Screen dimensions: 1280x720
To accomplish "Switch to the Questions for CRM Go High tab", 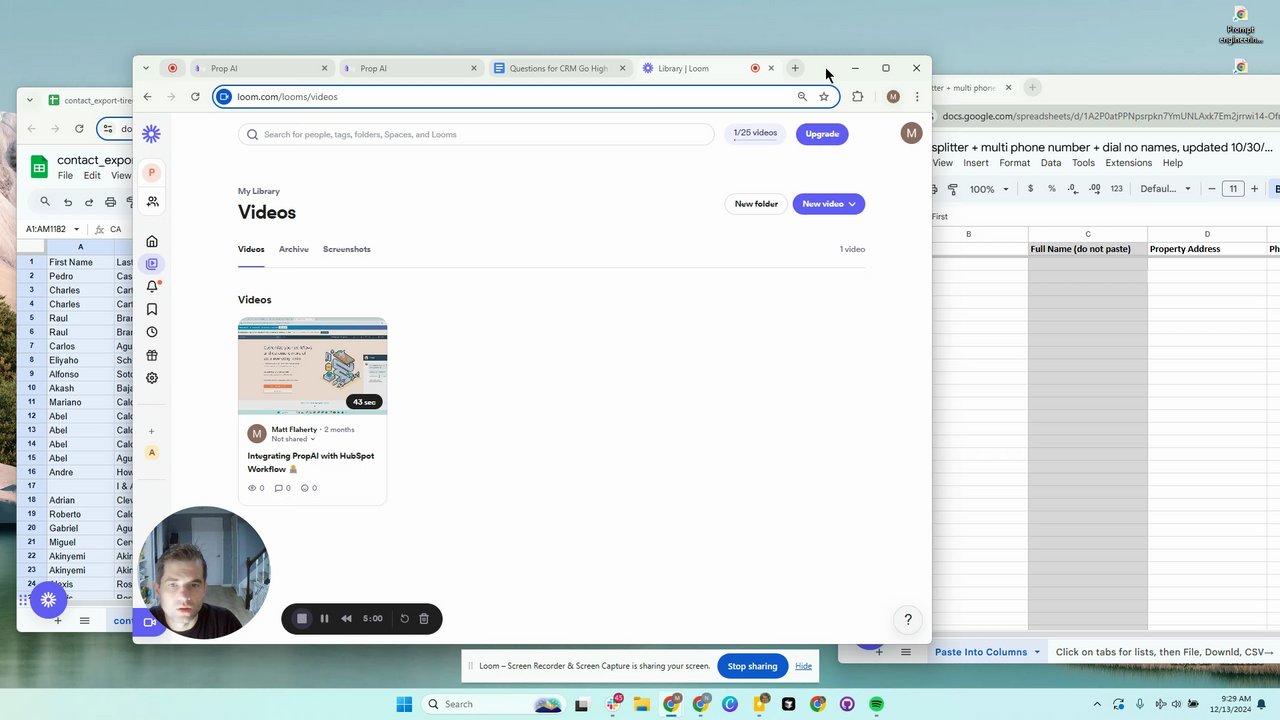I will pyautogui.click(x=559, y=68).
